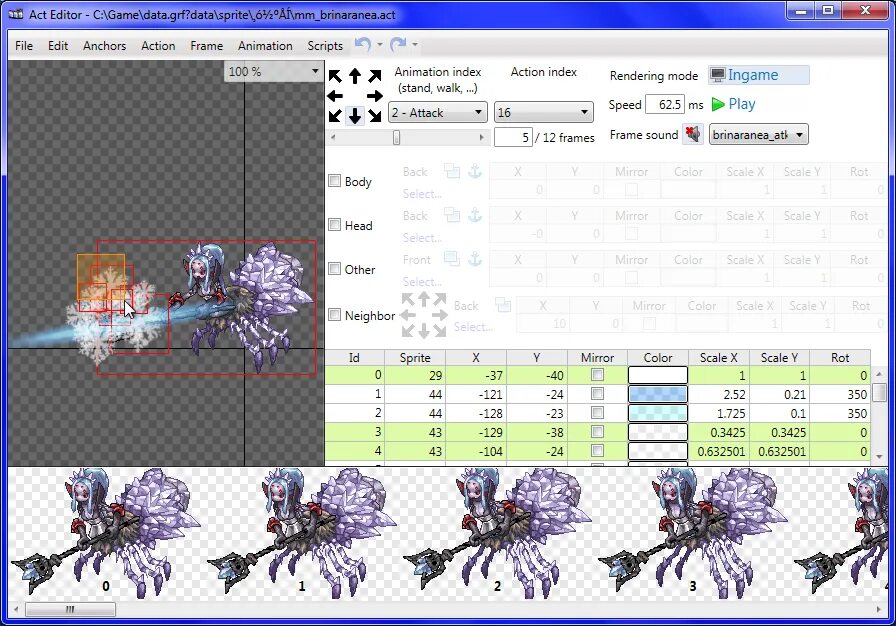This screenshot has height=626, width=896.
Task: Click the Undo arrow in the toolbar
Action: [362, 45]
